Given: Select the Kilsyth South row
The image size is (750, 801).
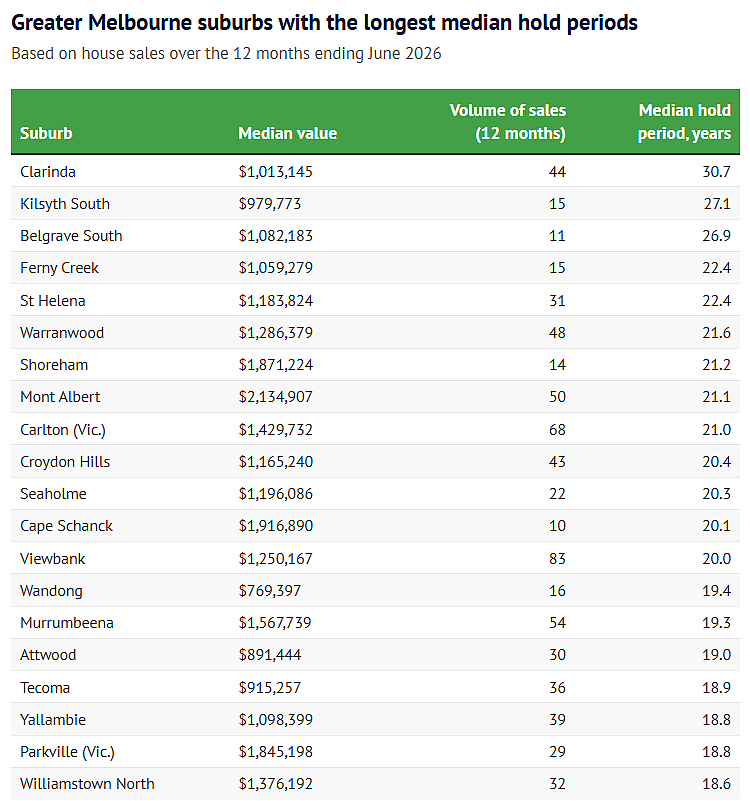Looking at the screenshot, I should coord(375,203).
